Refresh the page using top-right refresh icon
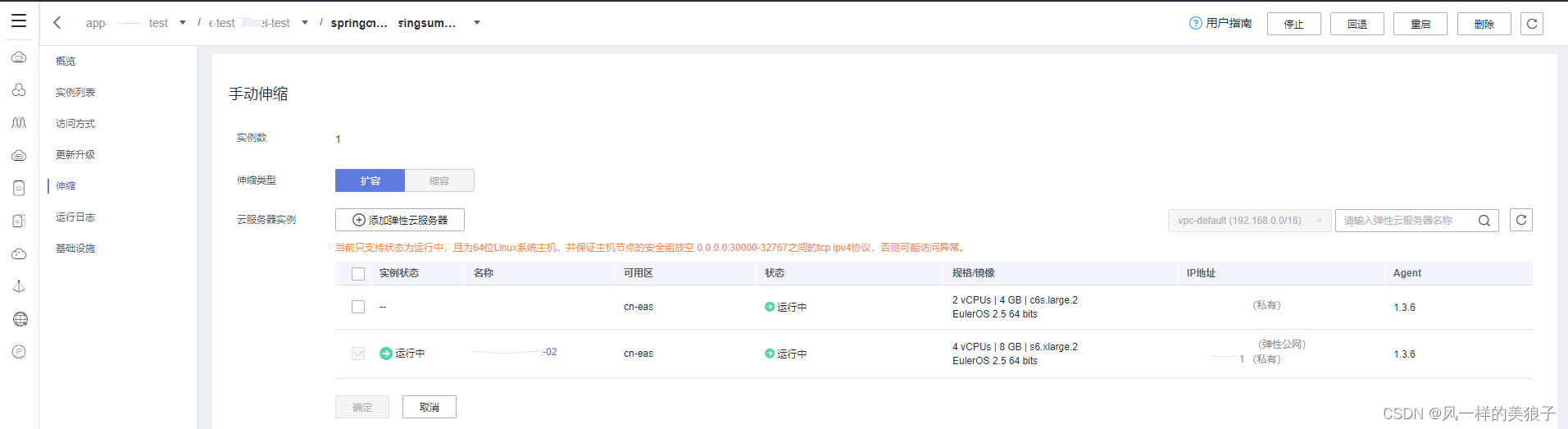This screenshot has height=429, width=1568. pos(1532,24)
